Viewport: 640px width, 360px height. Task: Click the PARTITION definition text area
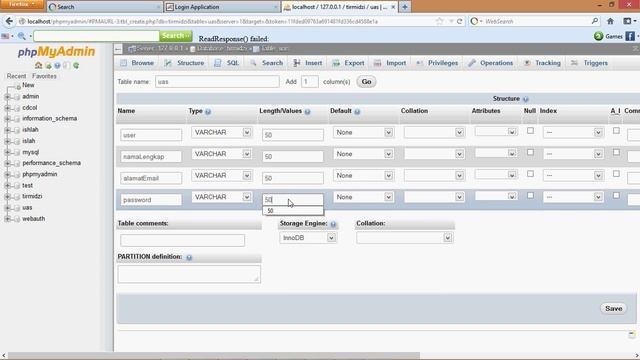pos(189,274)
